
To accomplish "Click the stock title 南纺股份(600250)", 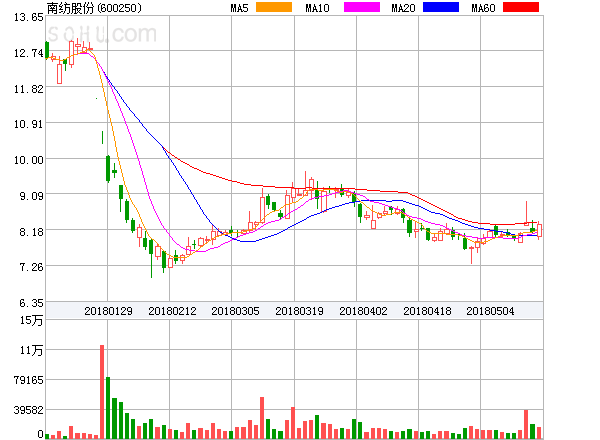I will tap(94, 8).
